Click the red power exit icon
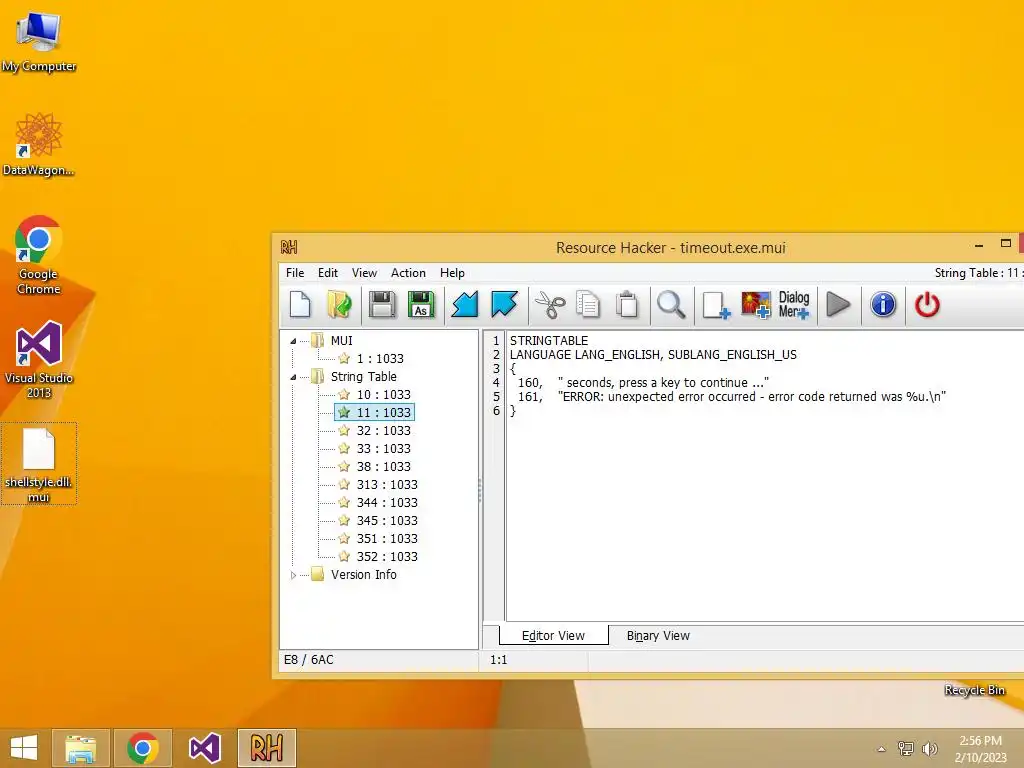1024x768 pixels. tap(927, 305)
